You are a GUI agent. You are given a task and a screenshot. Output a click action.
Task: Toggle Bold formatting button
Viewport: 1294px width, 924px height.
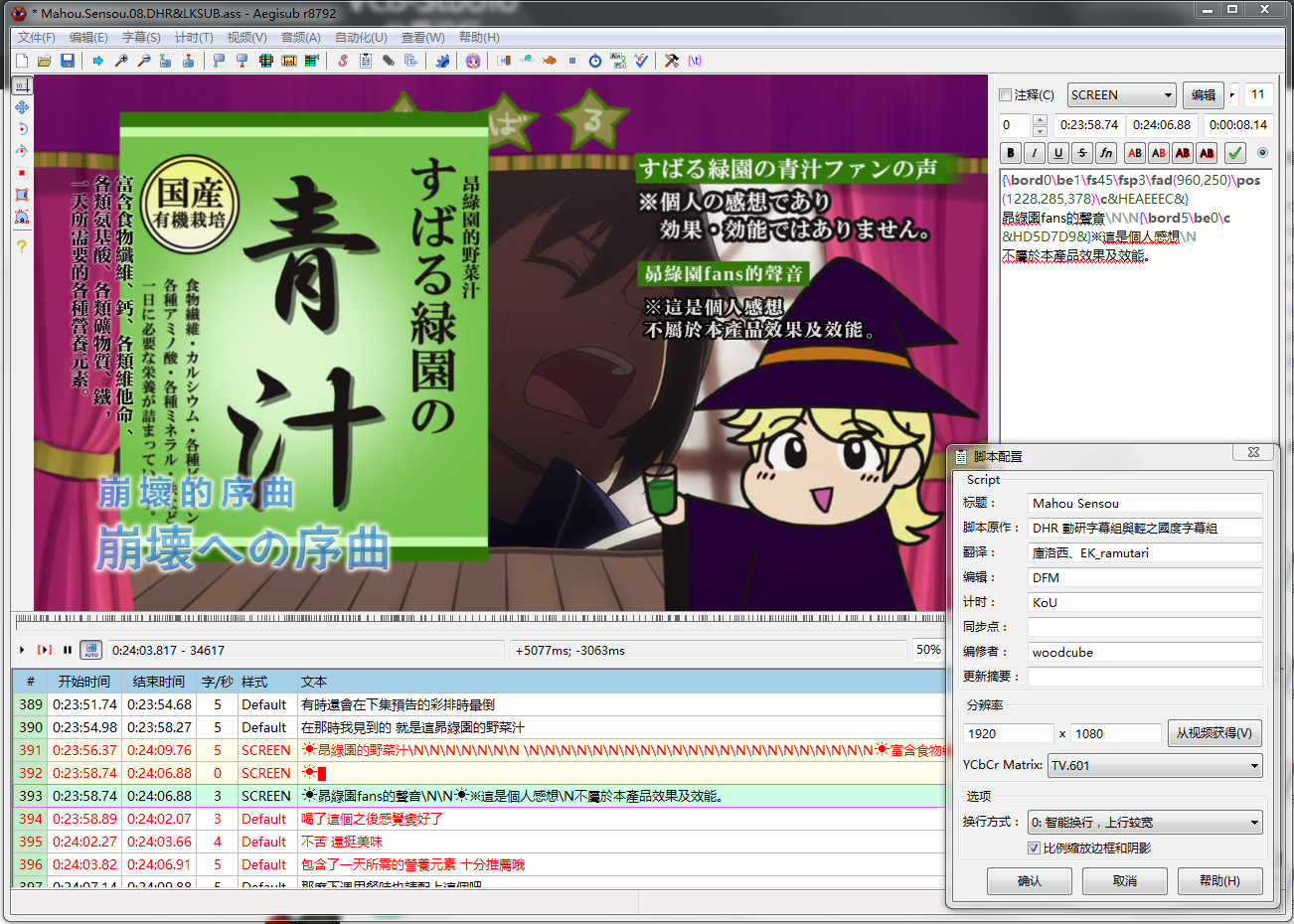pyautogui.click(x=1011, y=153)
